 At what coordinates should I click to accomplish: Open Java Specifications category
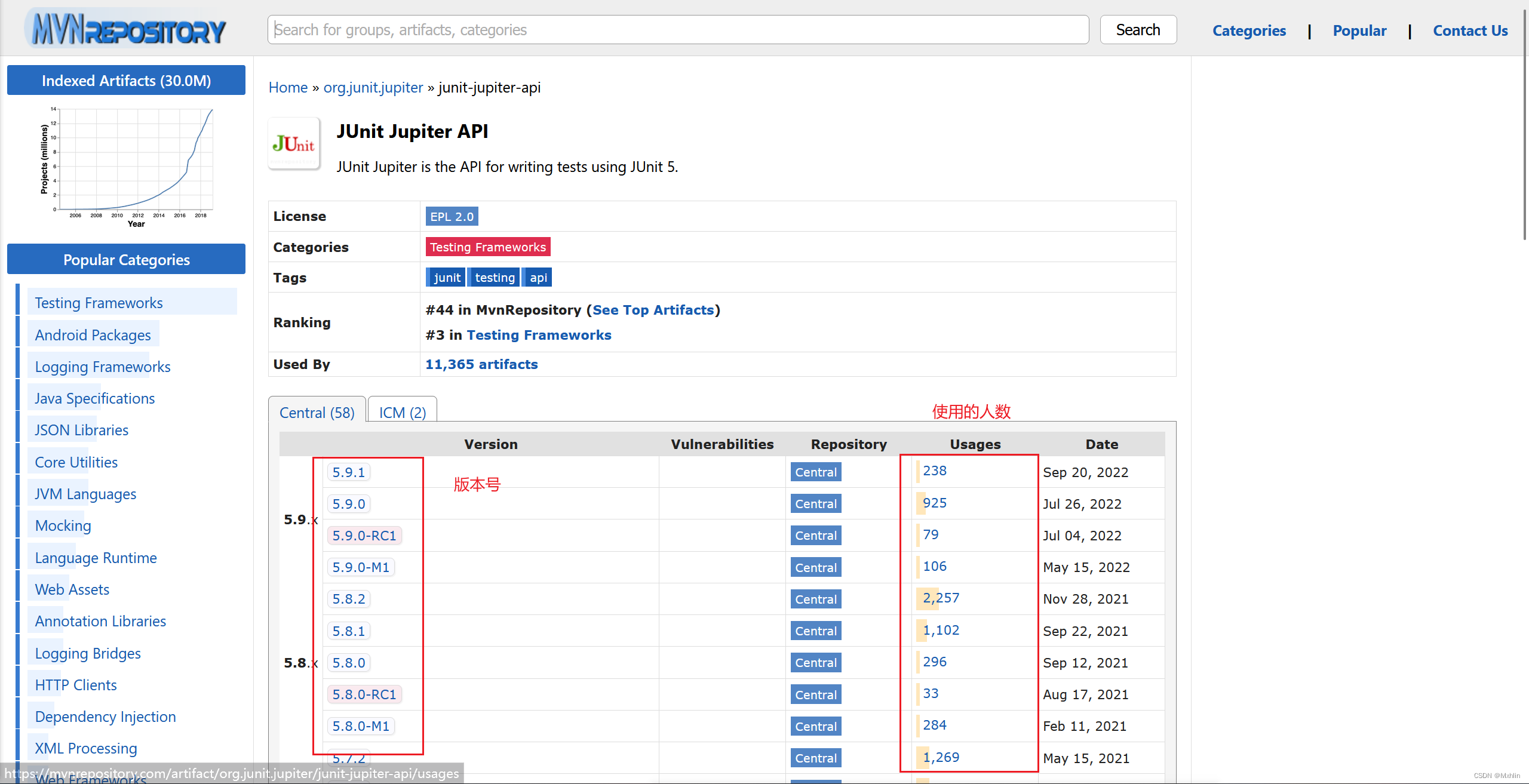(94, 398)
